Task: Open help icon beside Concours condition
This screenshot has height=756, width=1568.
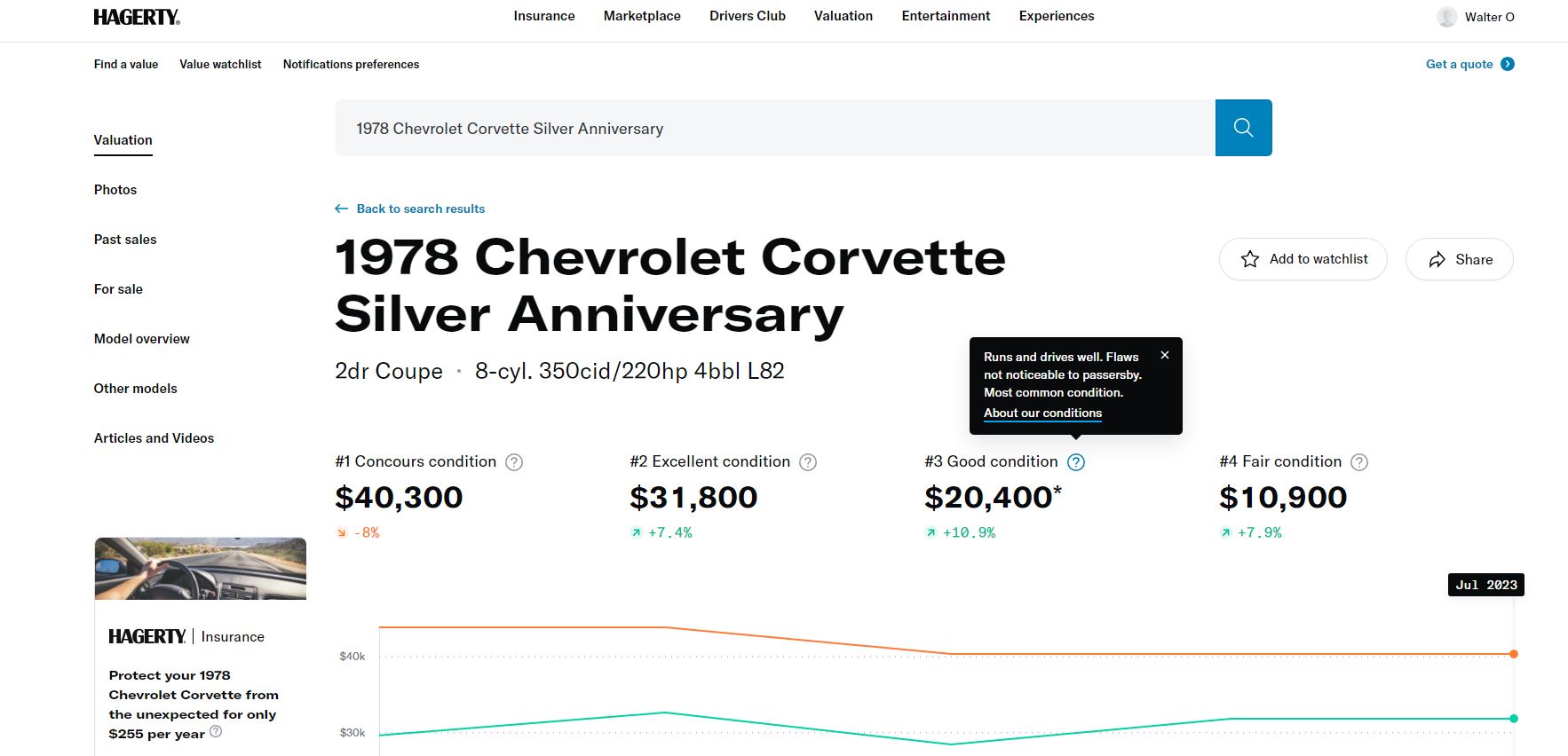Action: (x=514, y=462)
